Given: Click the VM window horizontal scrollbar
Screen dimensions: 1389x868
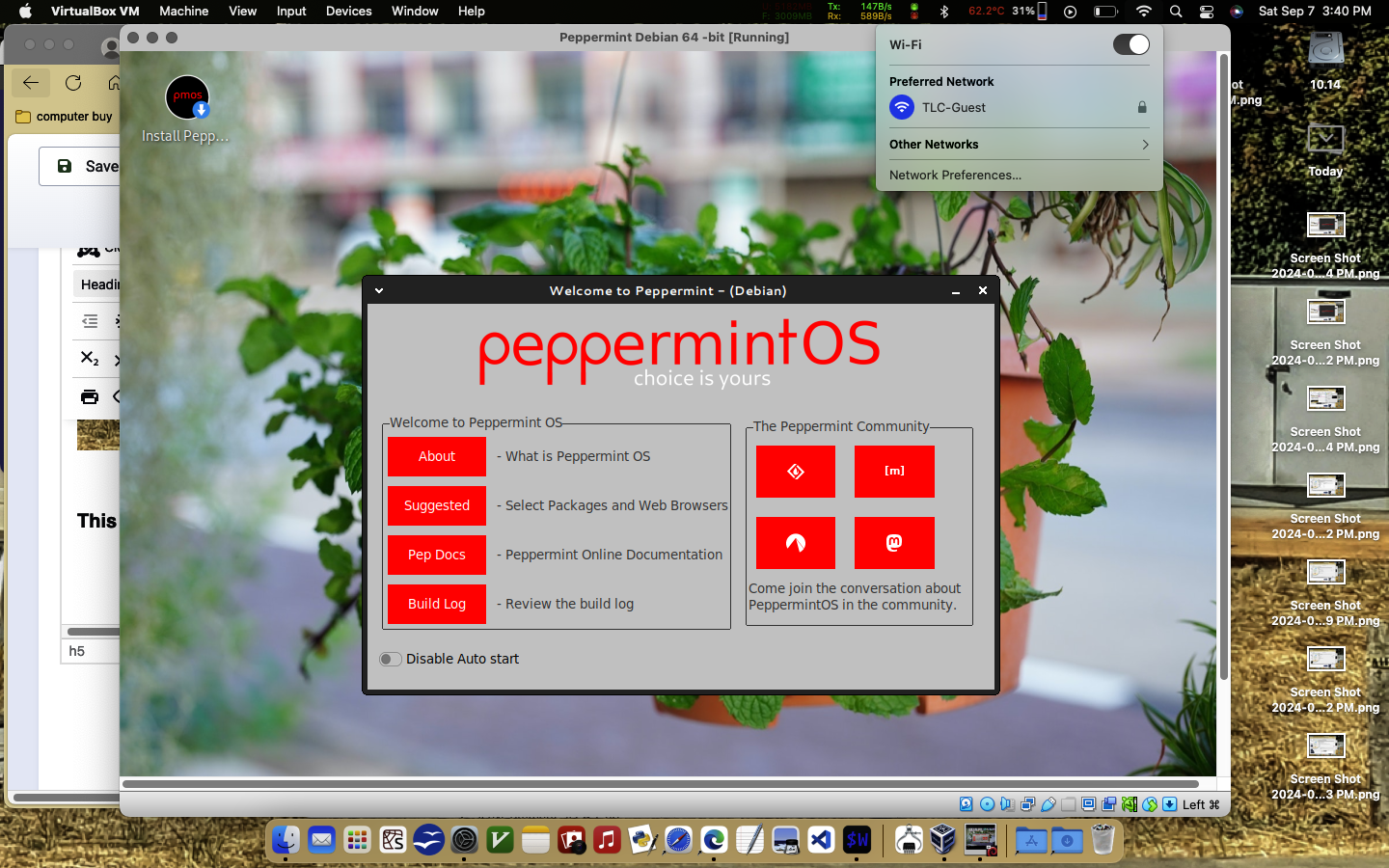Looking at the screenshot, I should [x=660, y=784].
